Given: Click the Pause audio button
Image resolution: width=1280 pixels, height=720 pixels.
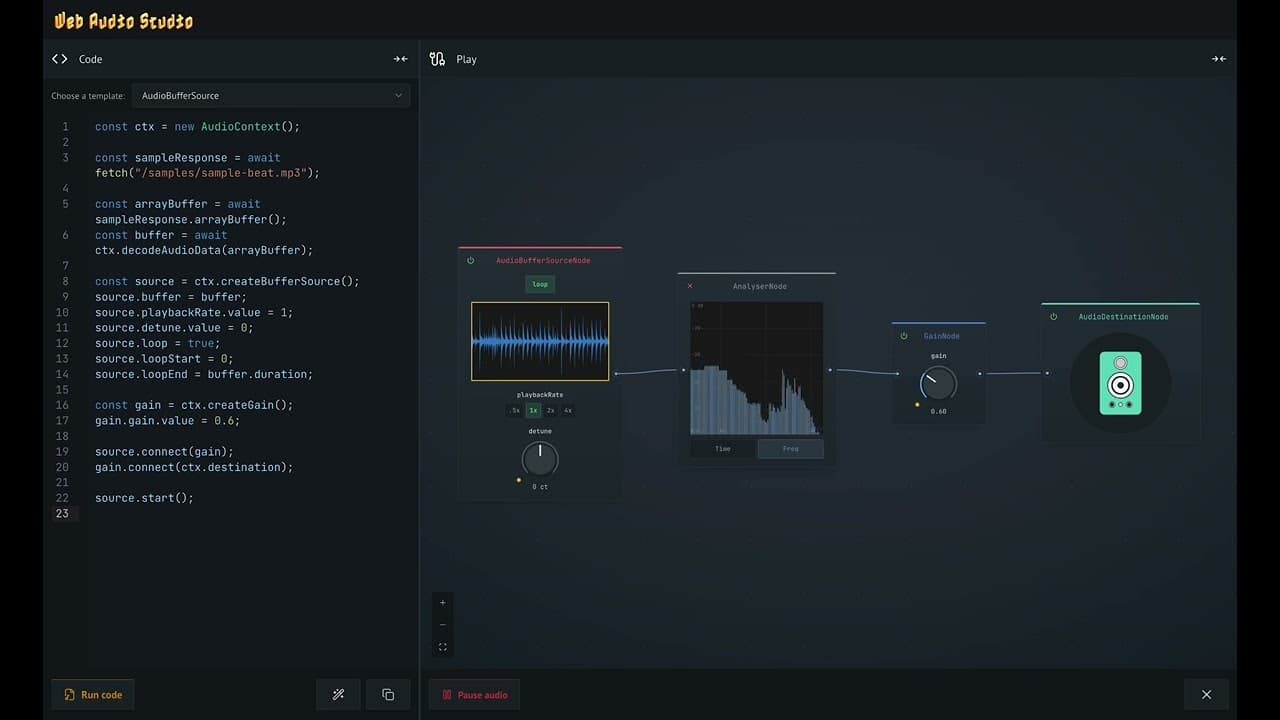Looking at the screenshot, I should click(x=474, y=694).
